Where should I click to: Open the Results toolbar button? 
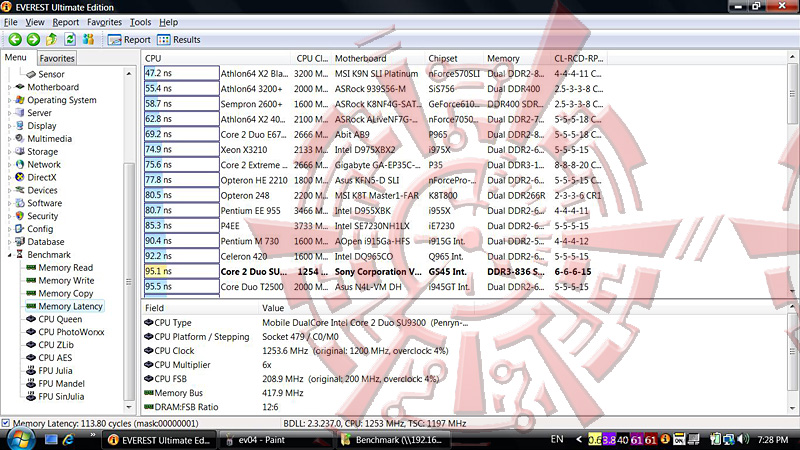point(179,40)
